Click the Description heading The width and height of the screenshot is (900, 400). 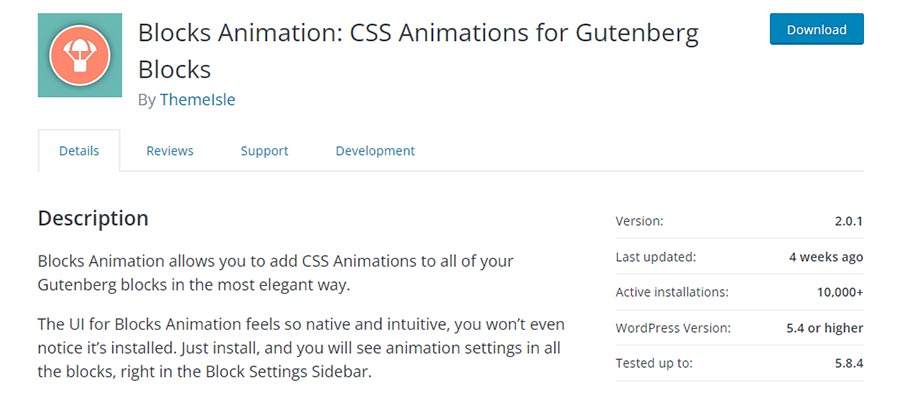click(x=93, y=218)
